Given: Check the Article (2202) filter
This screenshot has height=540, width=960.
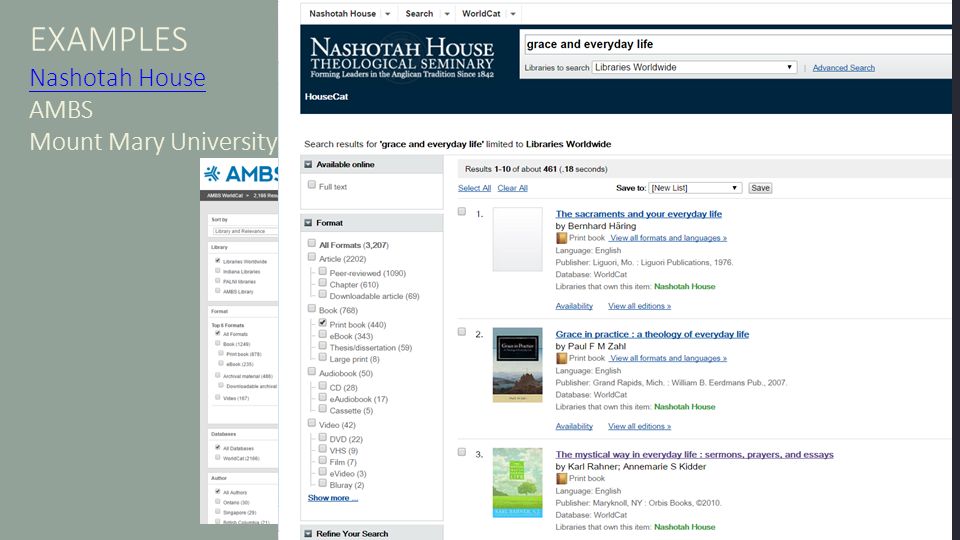Looking at the screenshot, I should tap(312, 257).
